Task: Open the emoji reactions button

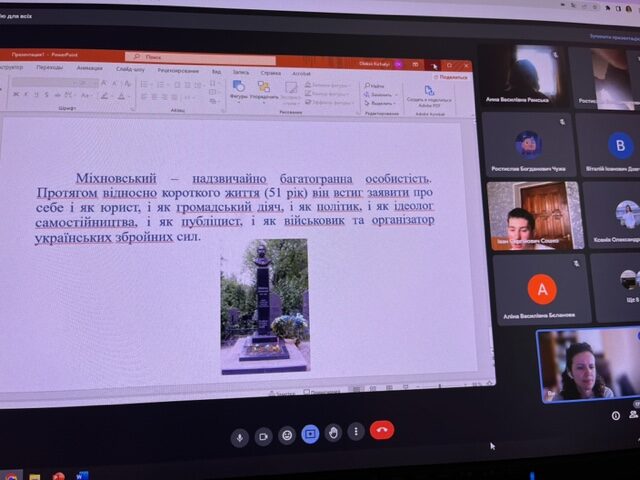Action: (x=287, y=435)
